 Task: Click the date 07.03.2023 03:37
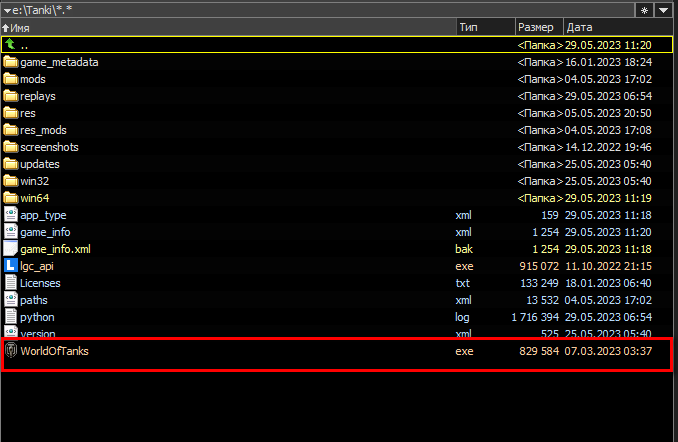[608, 351]
